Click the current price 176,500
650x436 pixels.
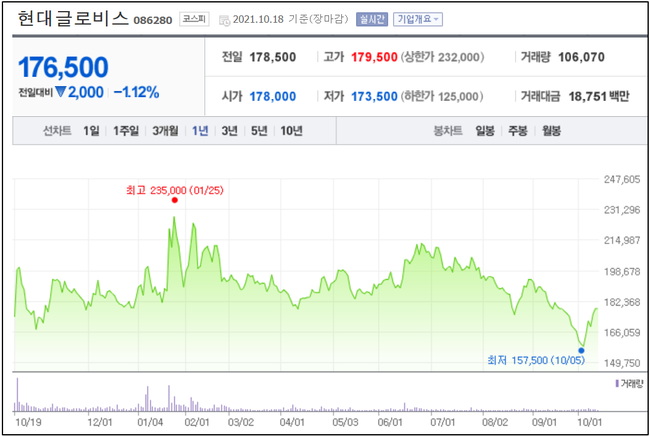click(63, 67)
